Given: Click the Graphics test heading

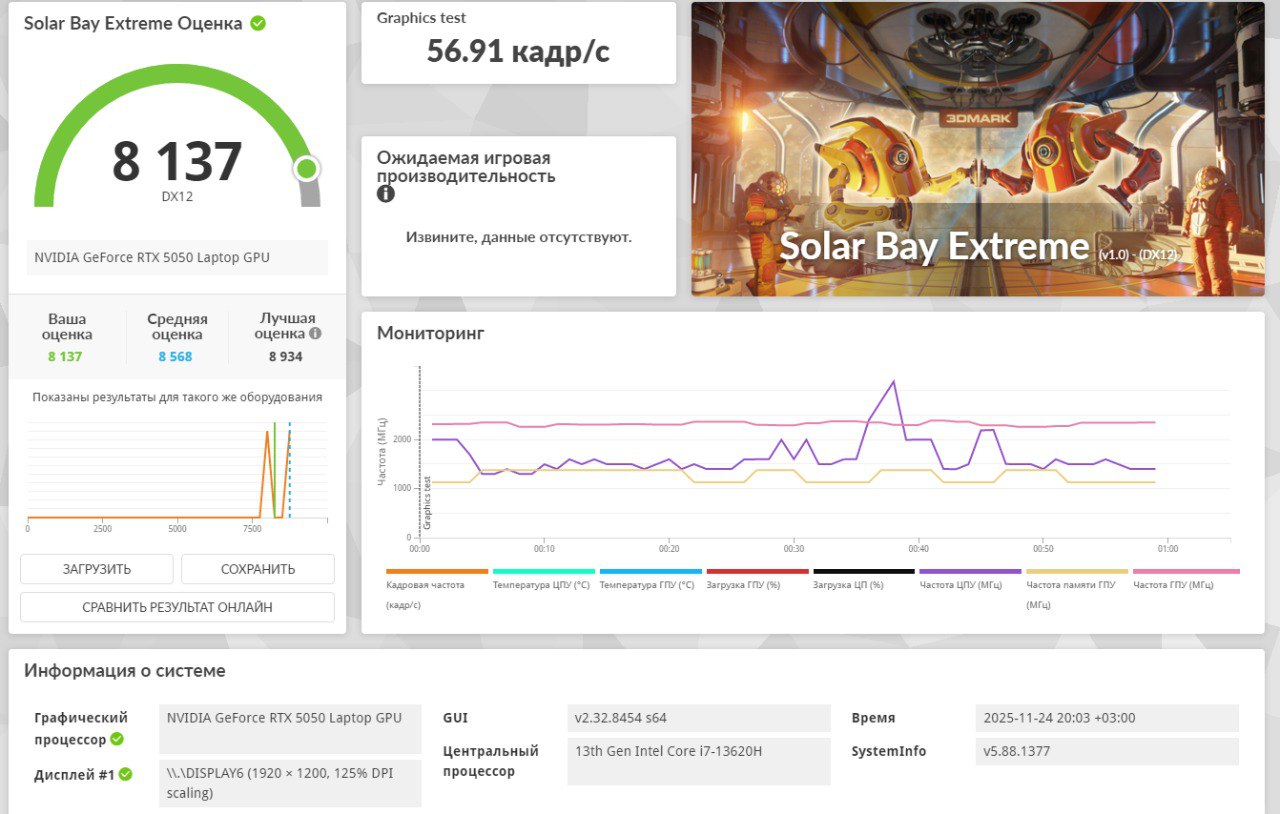Looking at the screenshot, I should (421, 18).
